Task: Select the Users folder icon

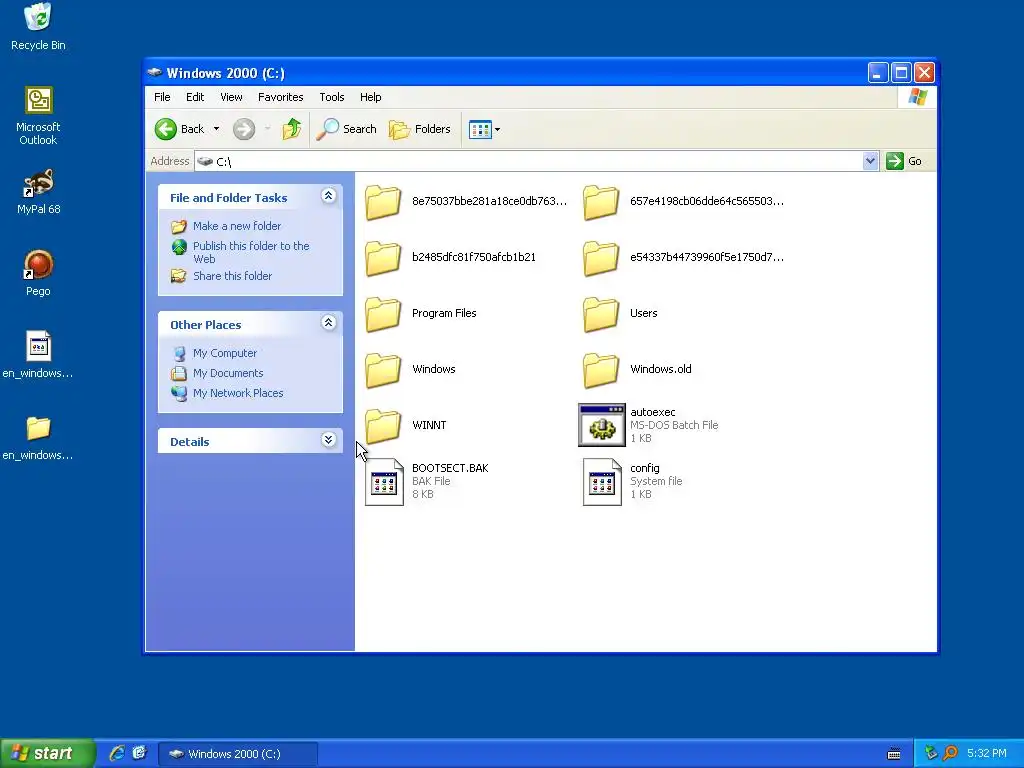Action: [x=601, y=313]
